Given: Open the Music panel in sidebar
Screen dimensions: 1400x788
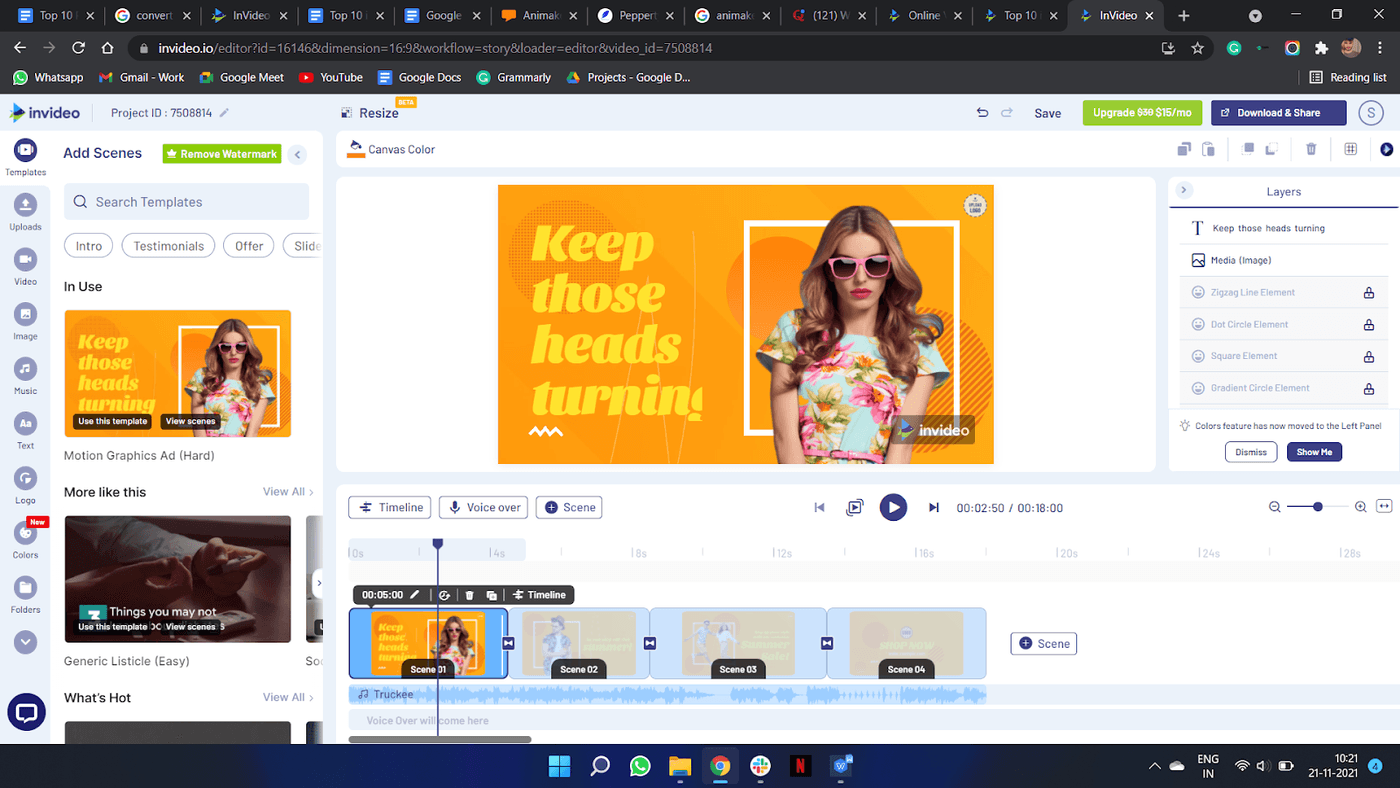Looking at the screenshot, I should [x=25, y=370].
